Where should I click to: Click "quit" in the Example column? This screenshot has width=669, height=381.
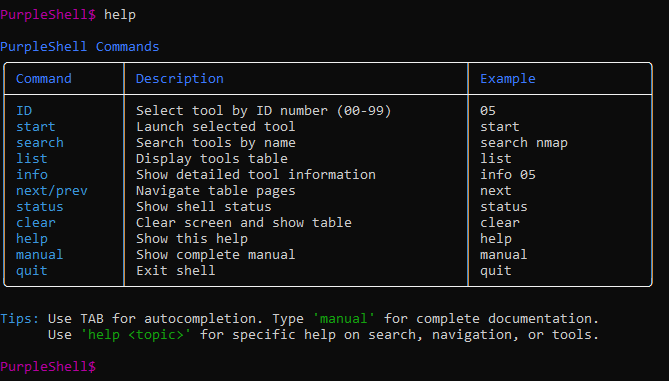[496, 270]
